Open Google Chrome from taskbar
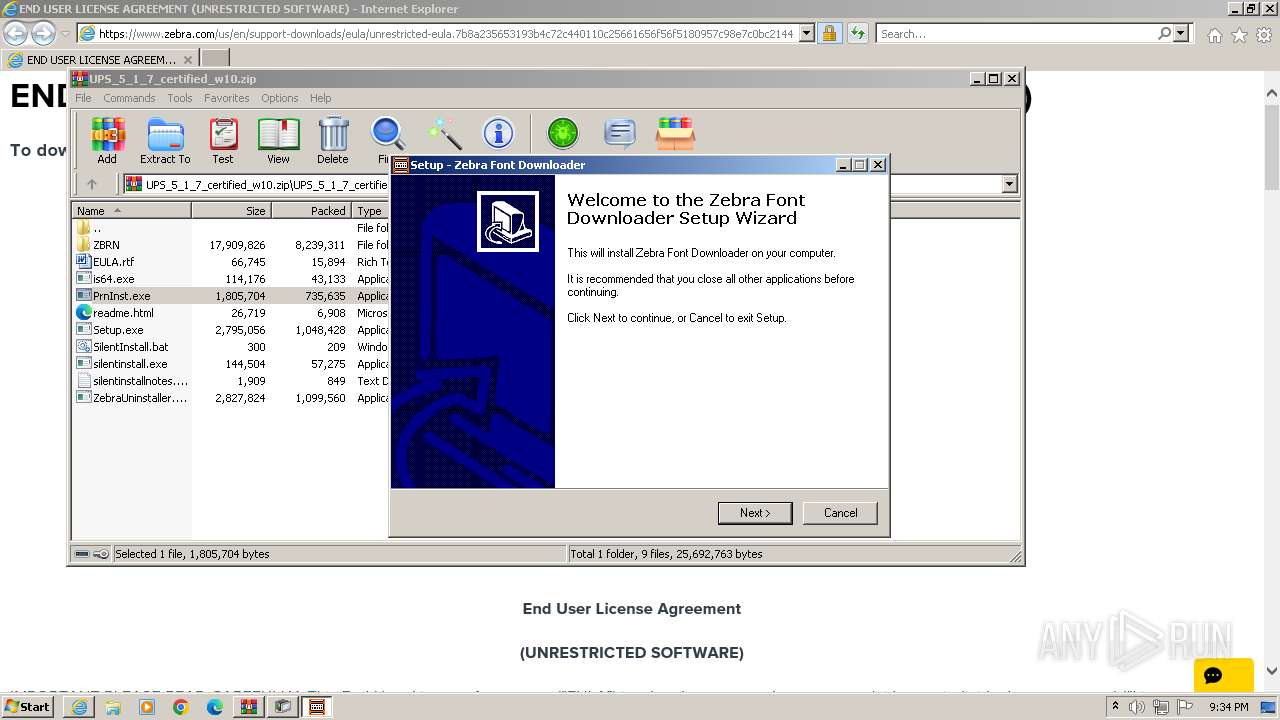The height and width of the screenshot is (720, 1280). (x=181, y=707)
